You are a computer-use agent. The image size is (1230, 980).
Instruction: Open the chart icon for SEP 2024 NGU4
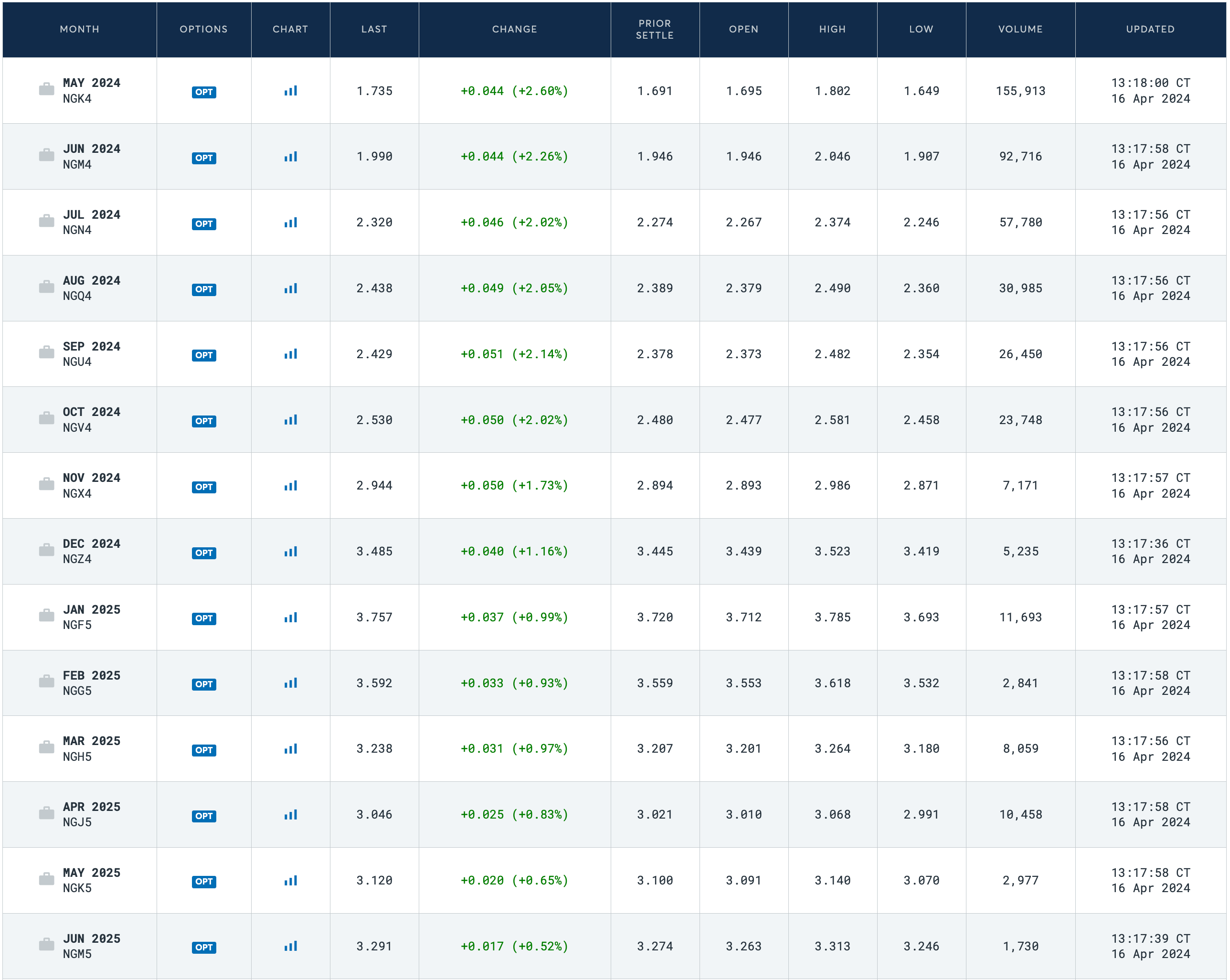[290, 354]
